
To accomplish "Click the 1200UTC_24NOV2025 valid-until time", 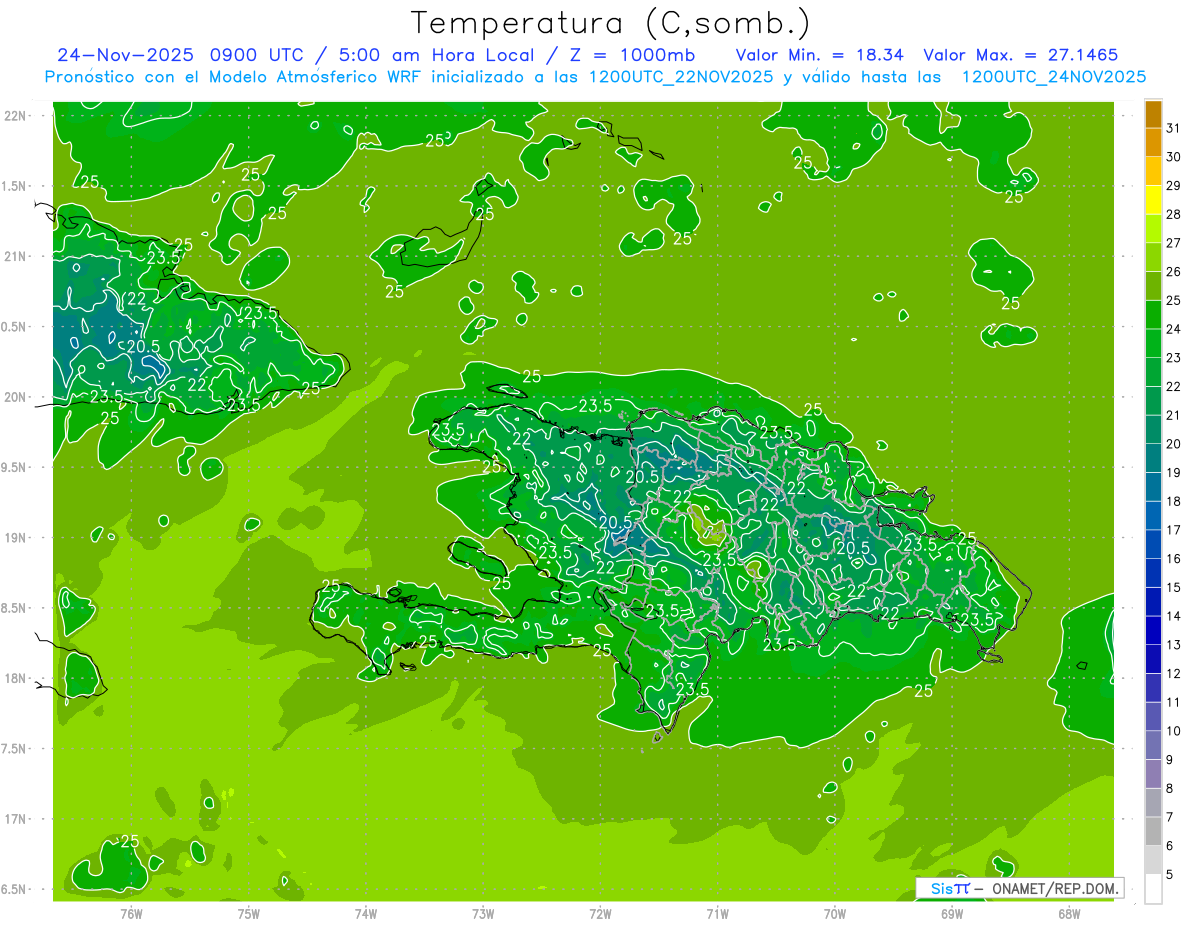I will point(1053,77).
